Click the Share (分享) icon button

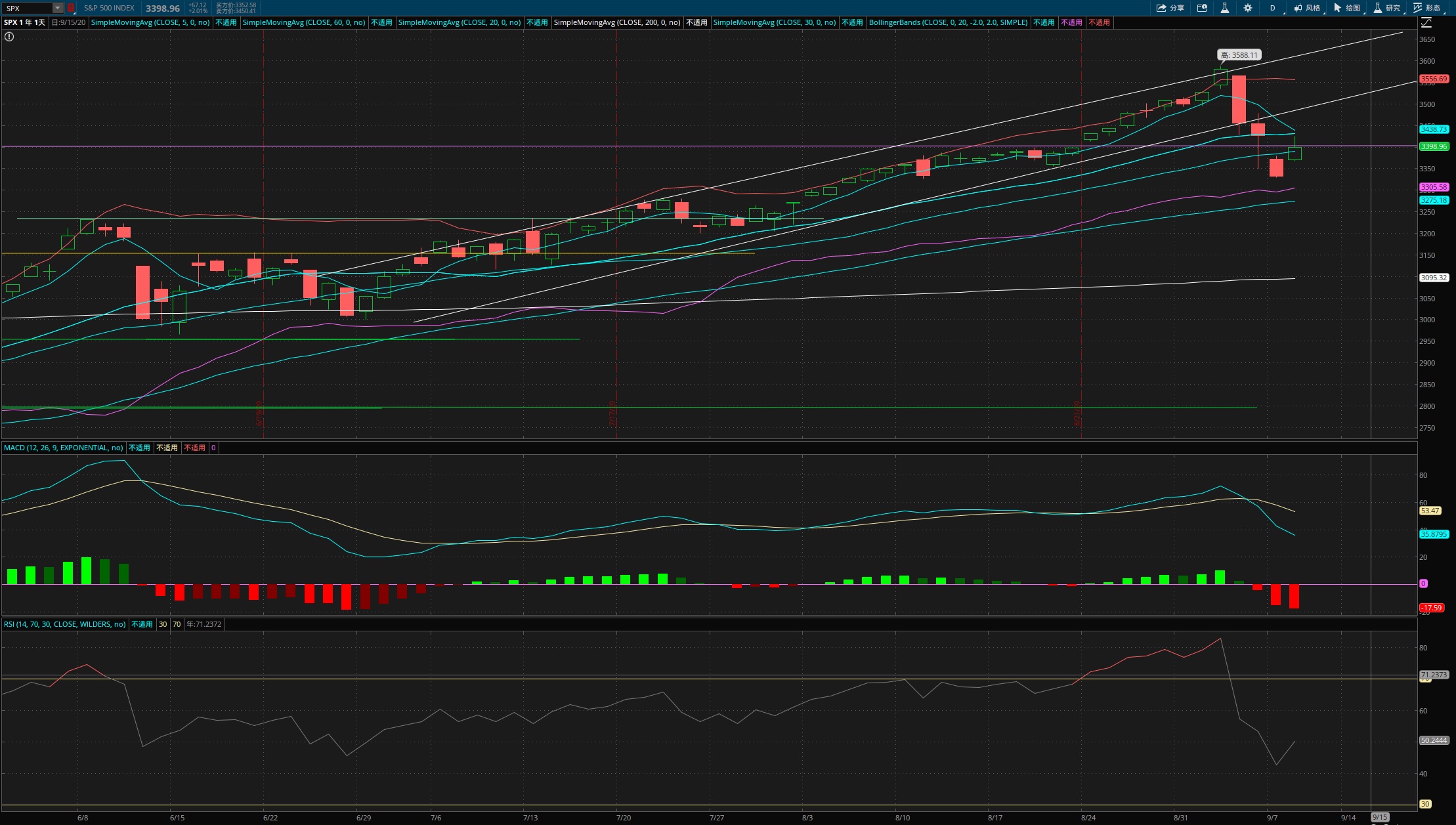tap(1170, 8)
